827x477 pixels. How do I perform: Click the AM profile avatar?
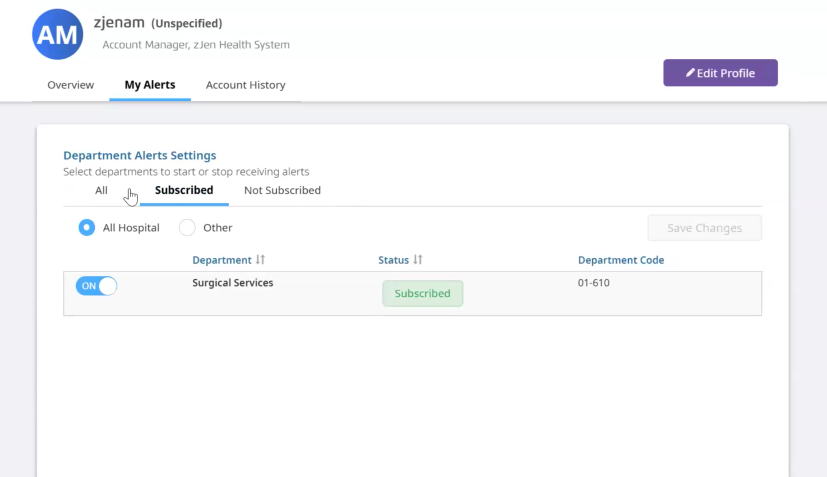[57, 34]
